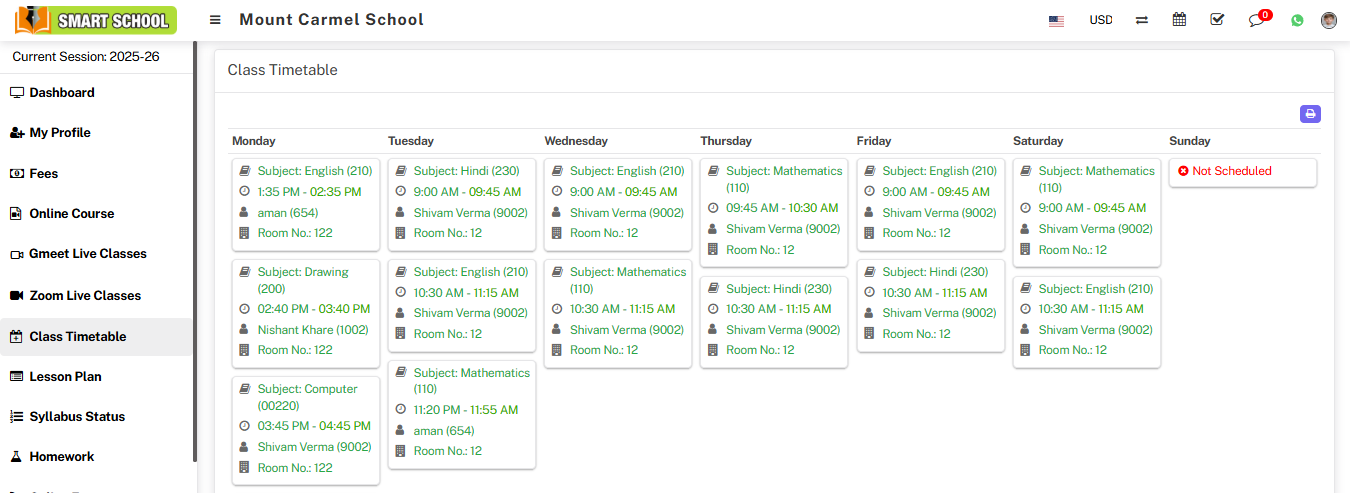Select Thursday's Subject: Hindi (230)
The width and height of the screenshot is (1350, 493).
[x=779, y=288]
